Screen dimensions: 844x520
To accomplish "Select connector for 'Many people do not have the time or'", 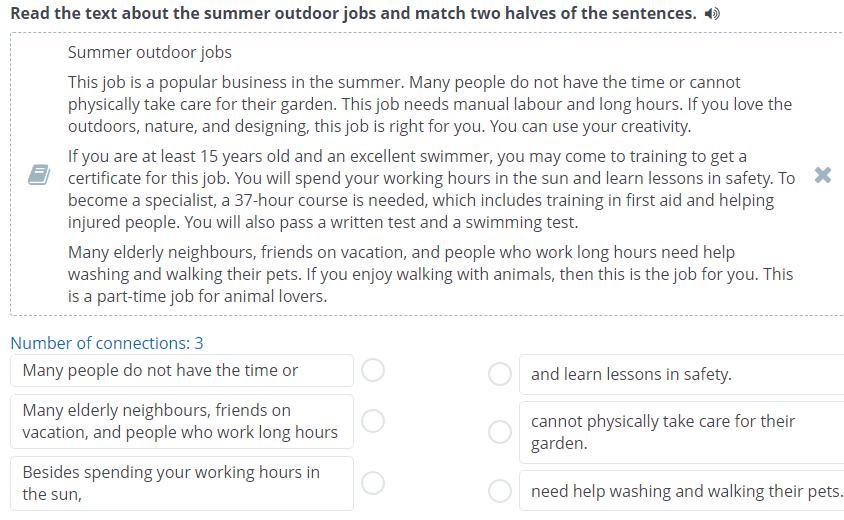I will 373,370.
